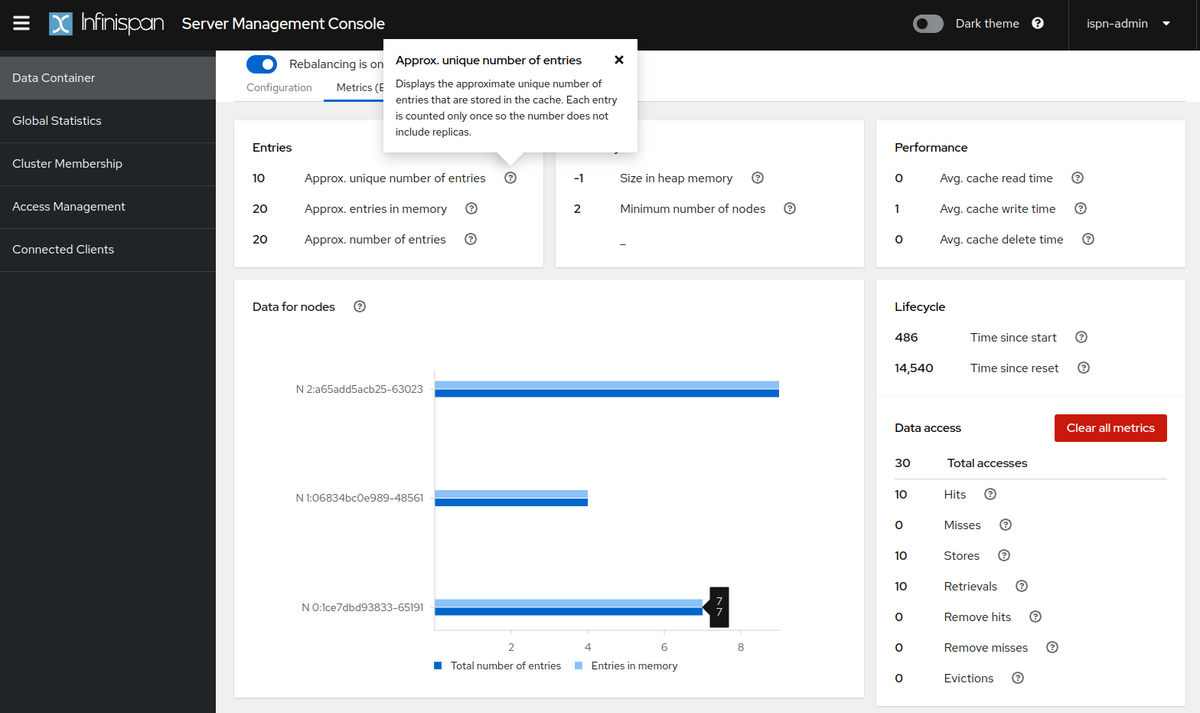Image resolution: width=1200 pixels, height=713 pixels.
Task: Open Connected Clients in sidebar
Action: (108, 250)
